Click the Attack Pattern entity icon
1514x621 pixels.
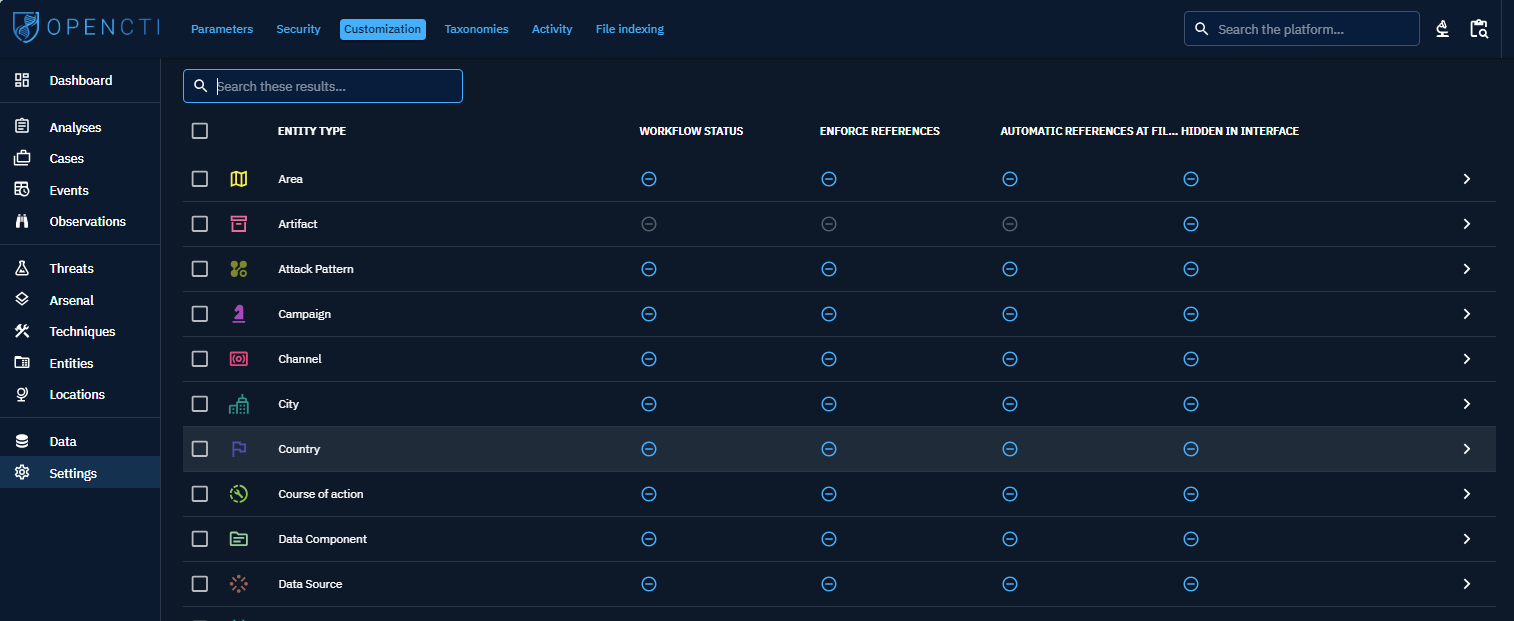(238, 269)
